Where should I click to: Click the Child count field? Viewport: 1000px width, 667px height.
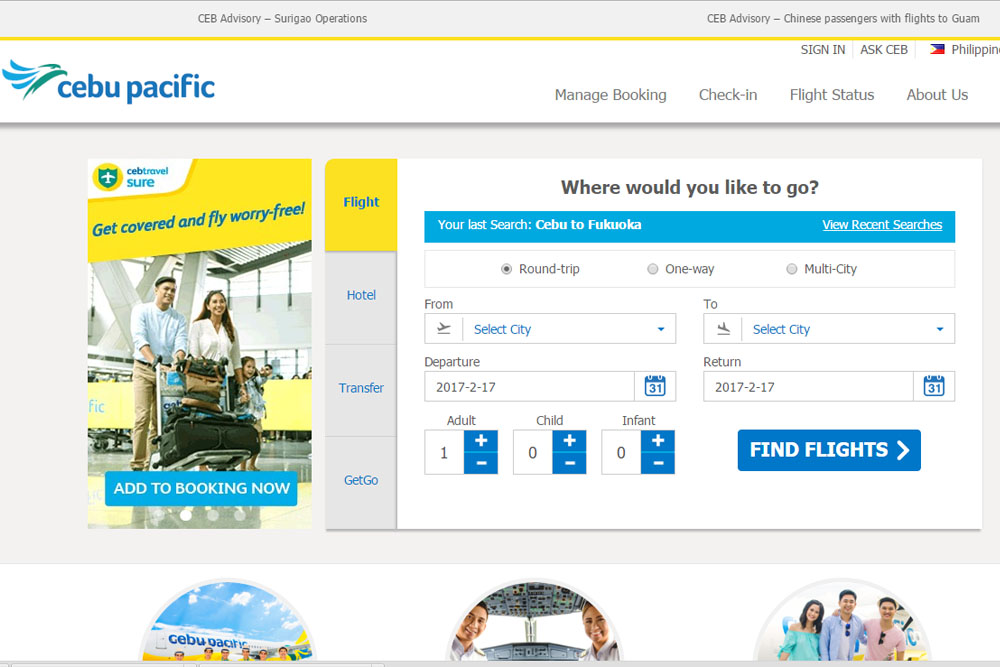533,453
